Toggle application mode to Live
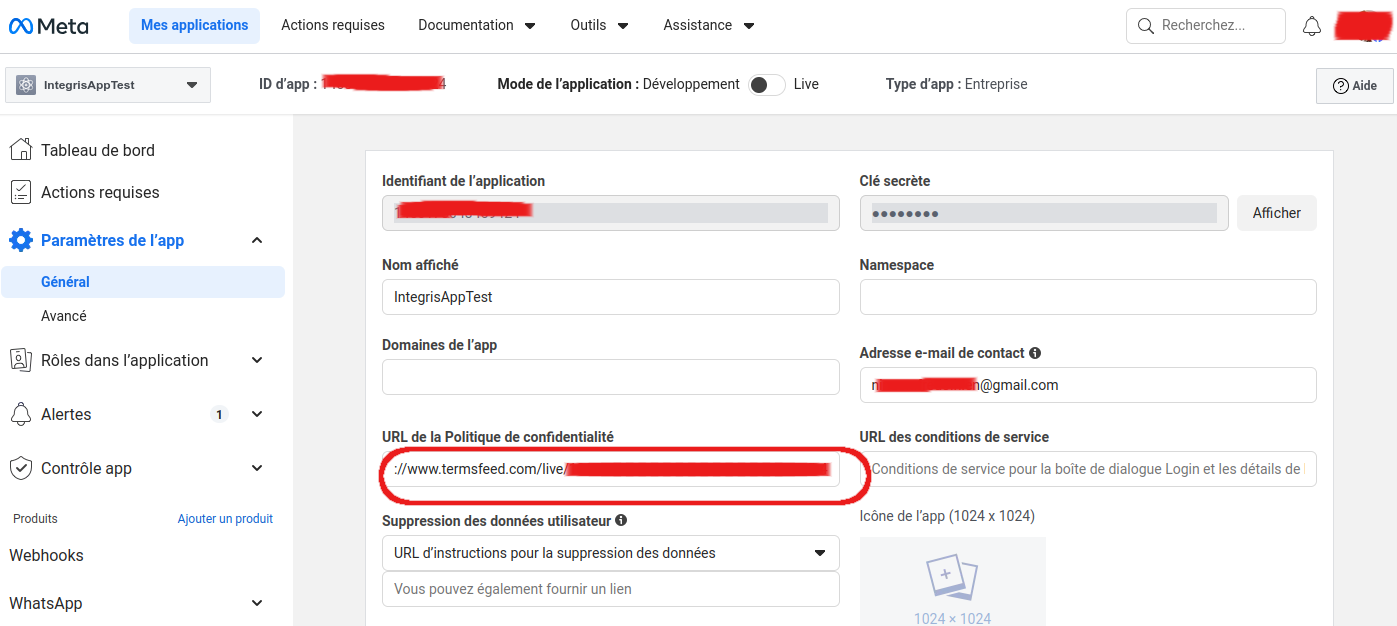Screen dimensions: 1397x626 (767, 85)
